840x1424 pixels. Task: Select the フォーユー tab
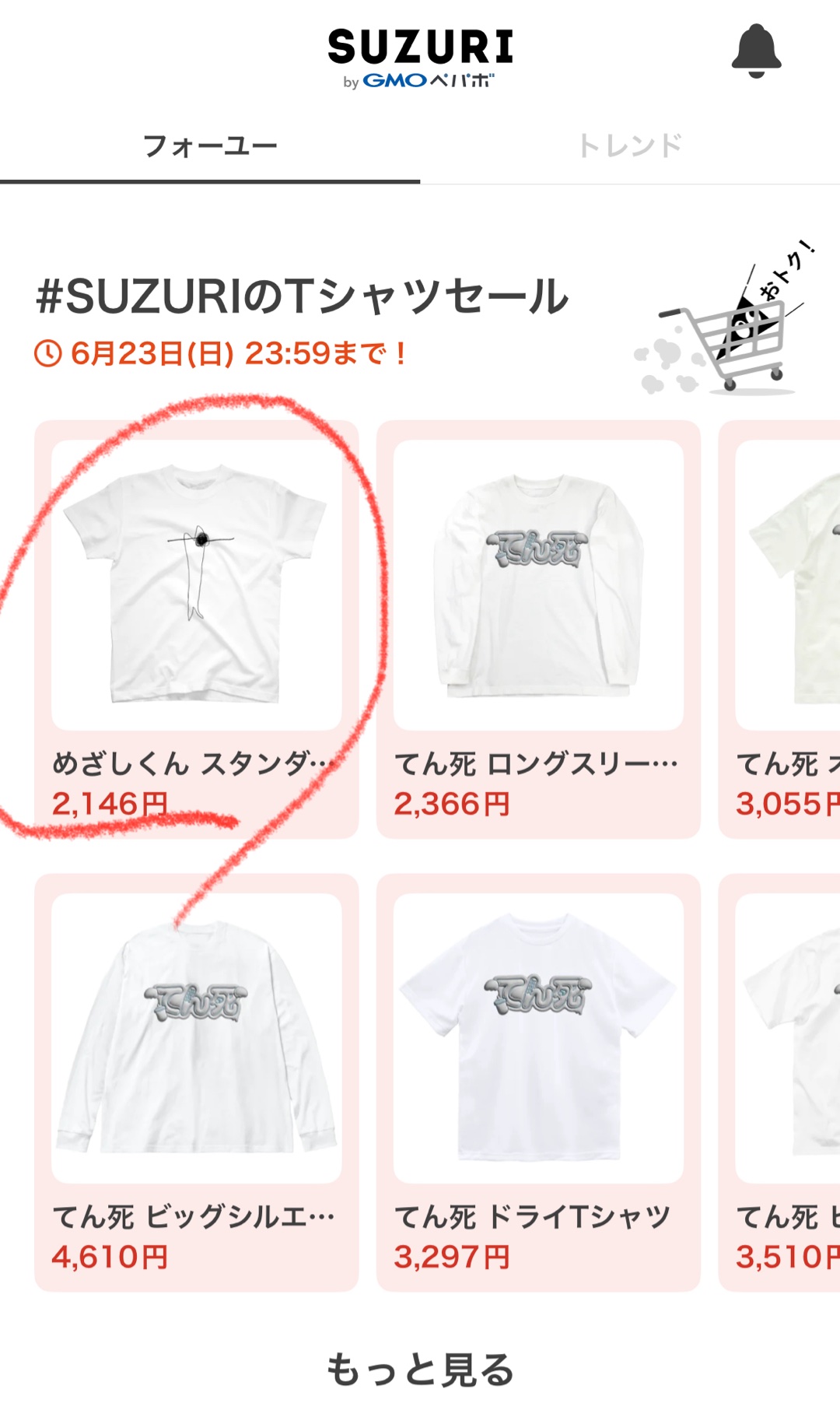point(210,146)
